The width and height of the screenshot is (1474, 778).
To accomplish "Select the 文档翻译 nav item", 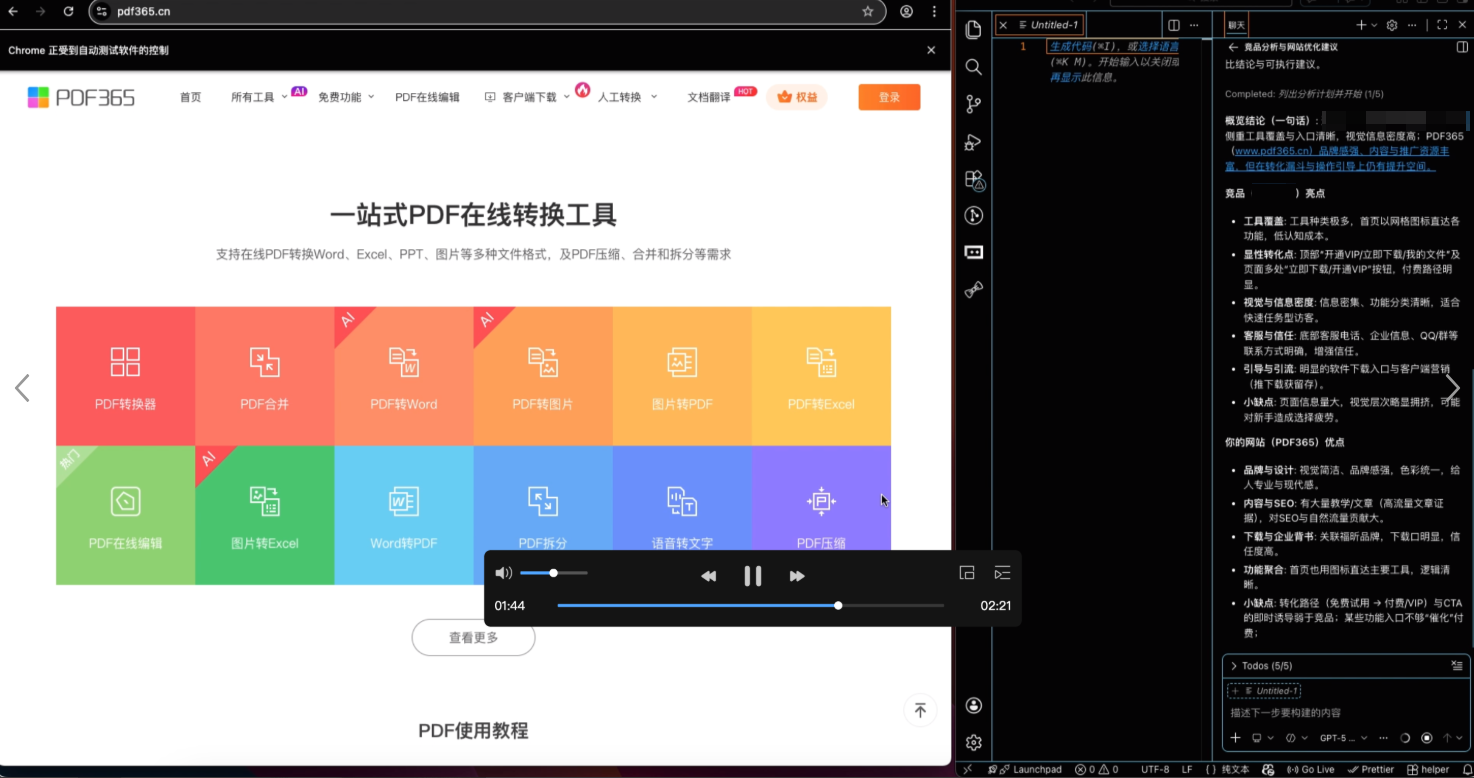I will 709,97.
